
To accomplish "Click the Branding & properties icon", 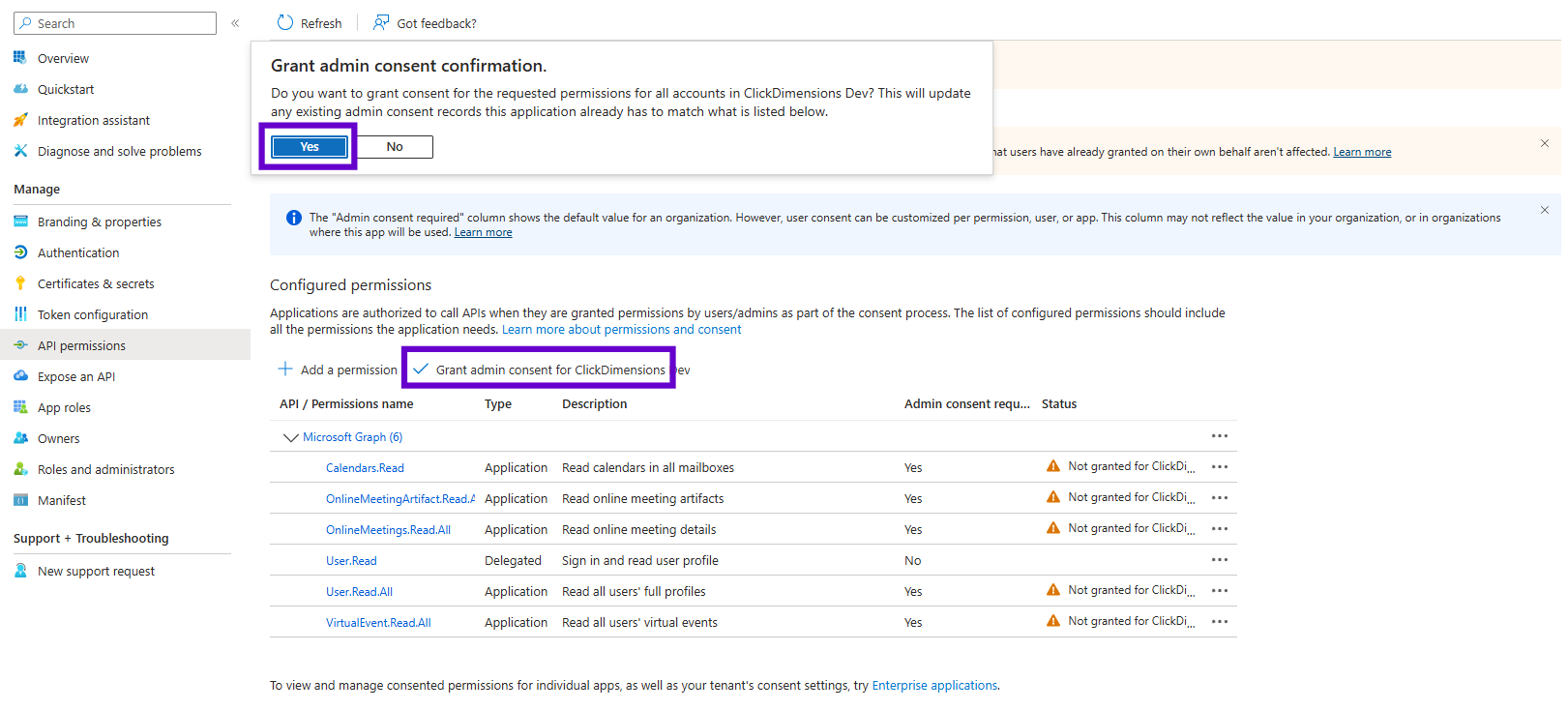I will coord(20,222).
